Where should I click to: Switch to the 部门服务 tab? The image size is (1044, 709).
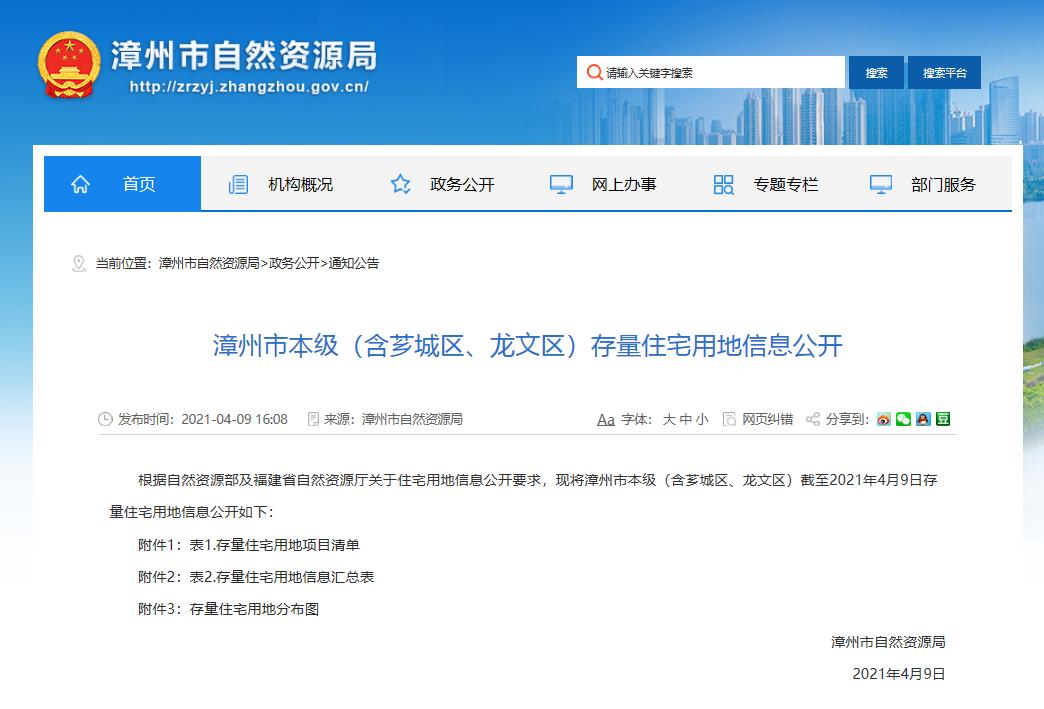coord(944,184)
